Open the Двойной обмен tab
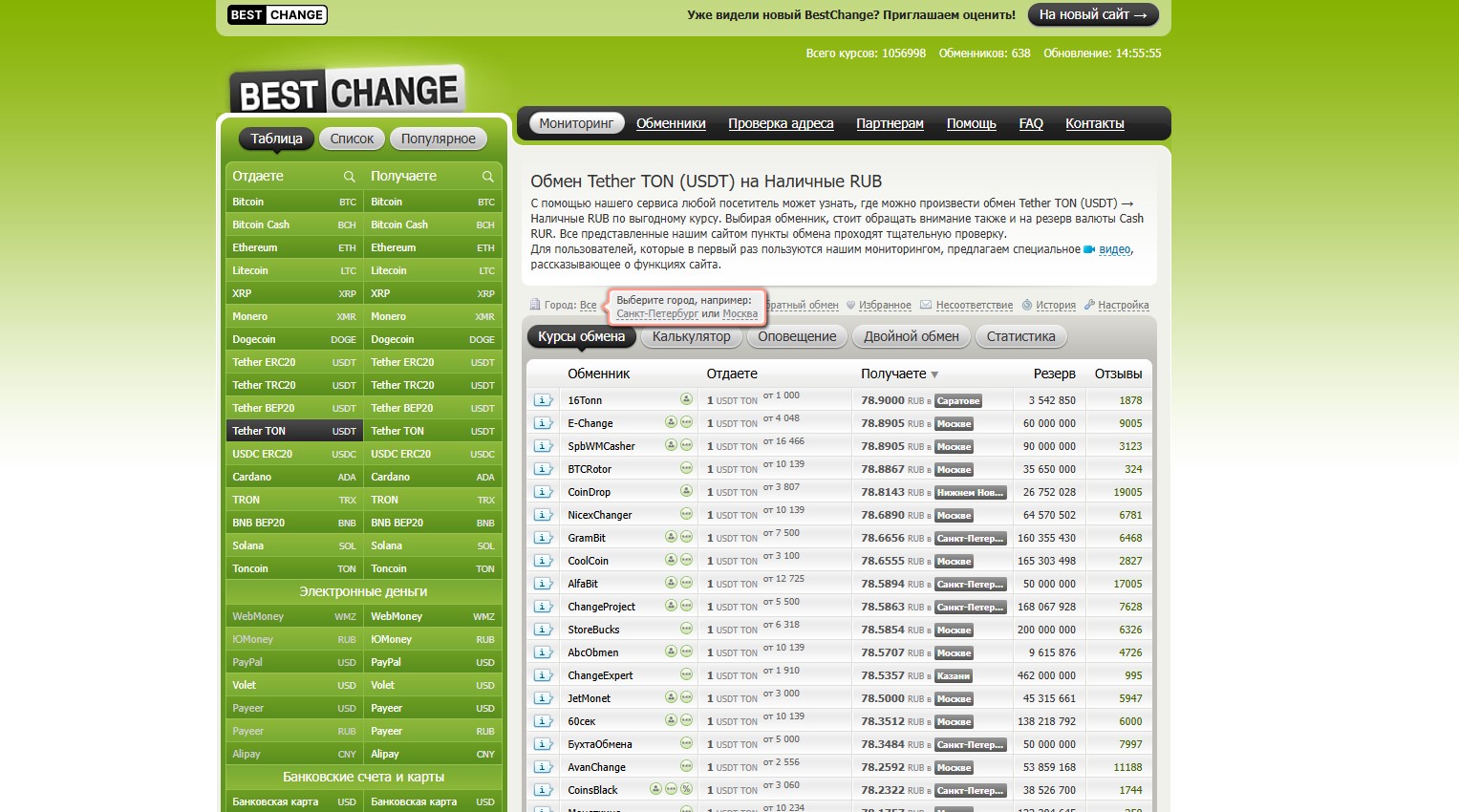The height and width of the screenshot is (812, 1459). (x=912, y=336)
